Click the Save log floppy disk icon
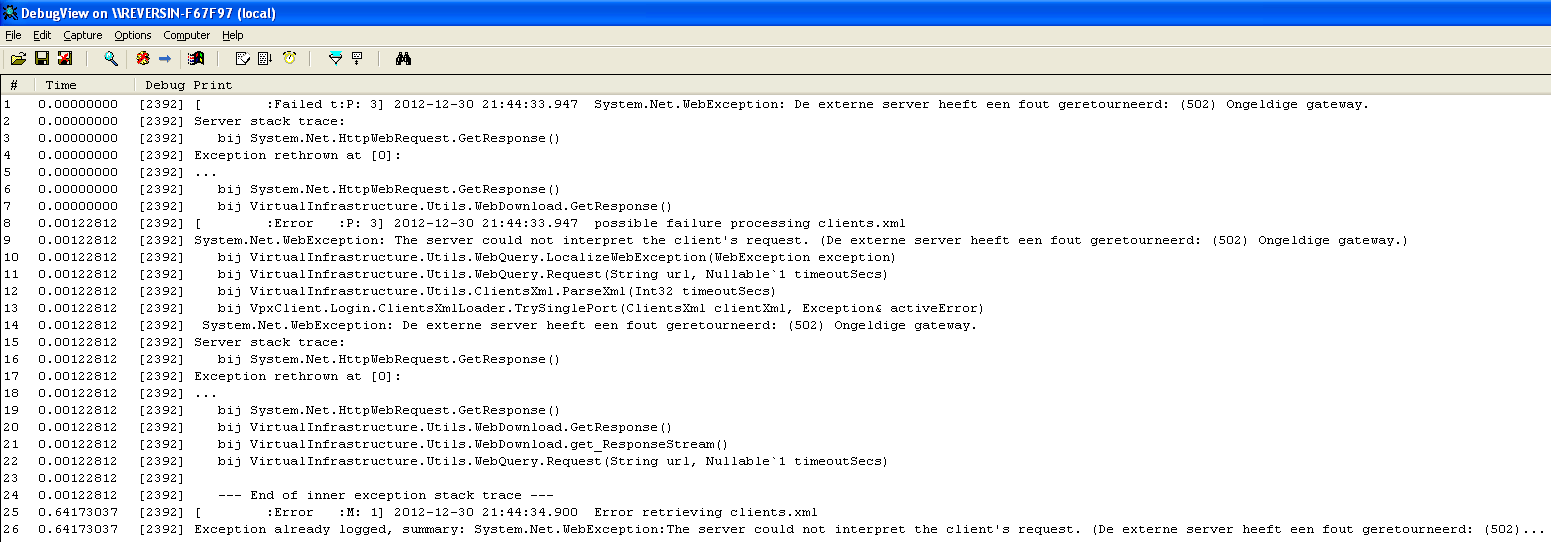 tap(42, 59)
